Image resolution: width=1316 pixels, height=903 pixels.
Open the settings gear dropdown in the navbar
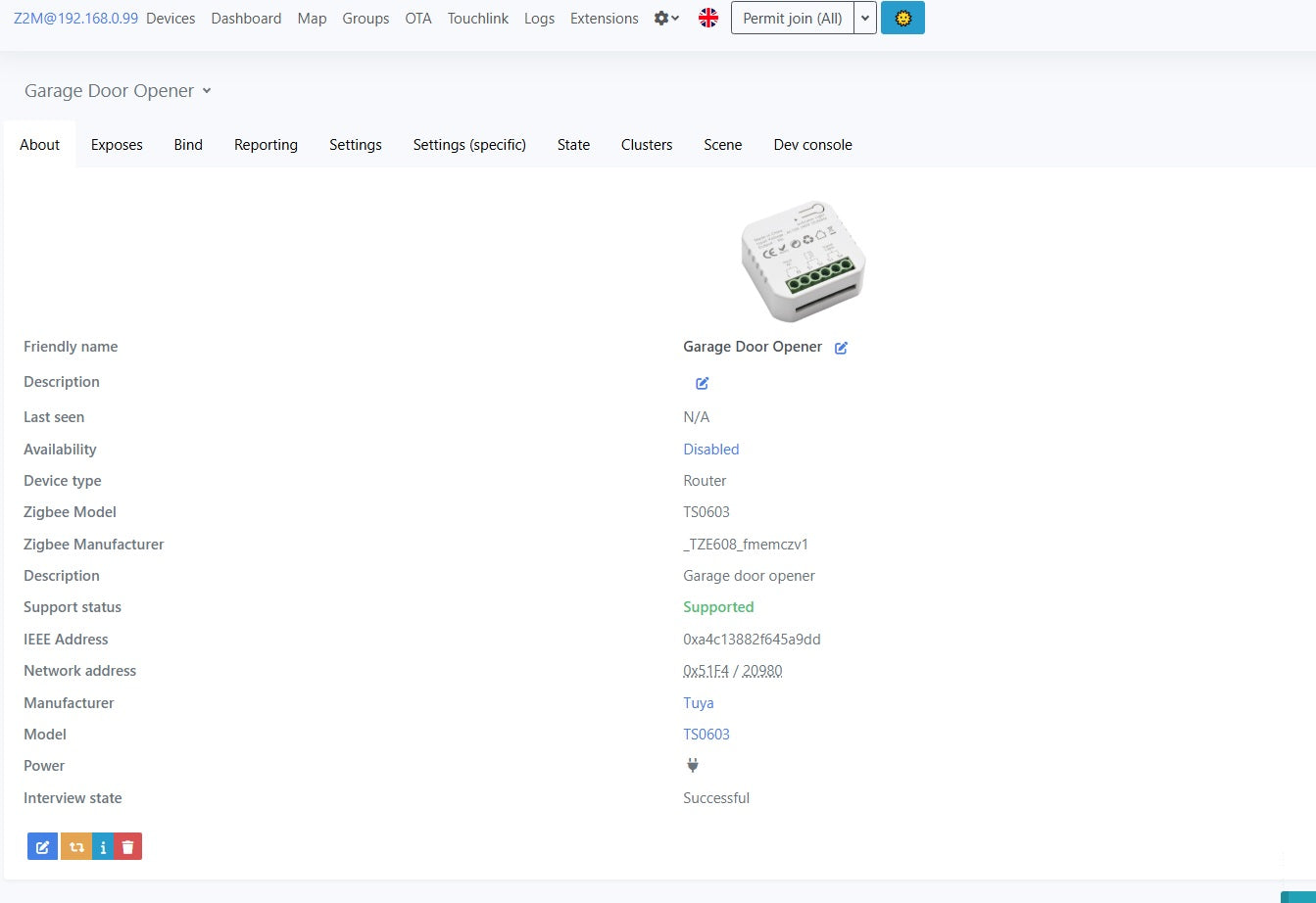[x=664, y=17]
